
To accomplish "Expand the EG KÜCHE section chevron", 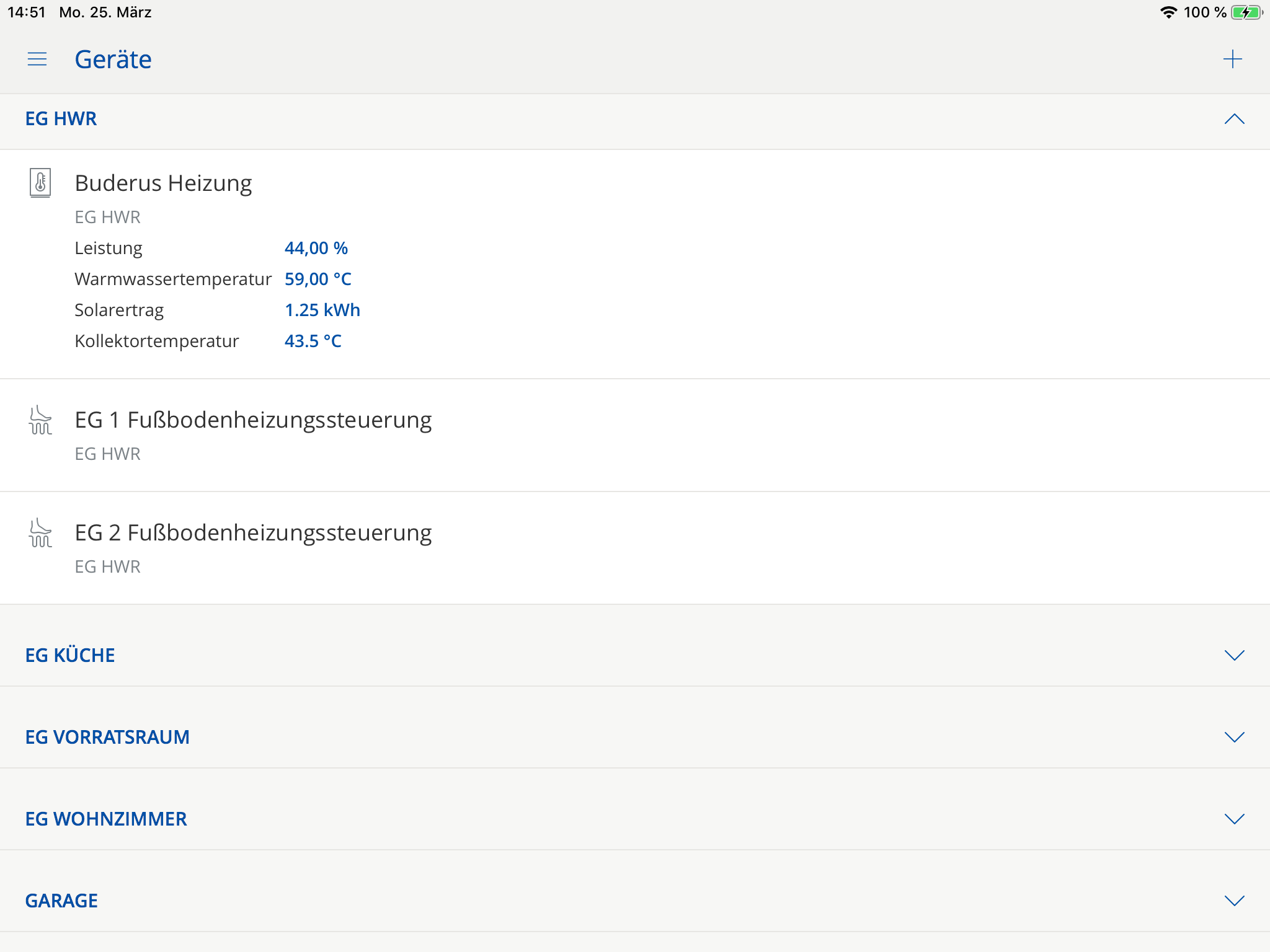I will click(1234, 655).
